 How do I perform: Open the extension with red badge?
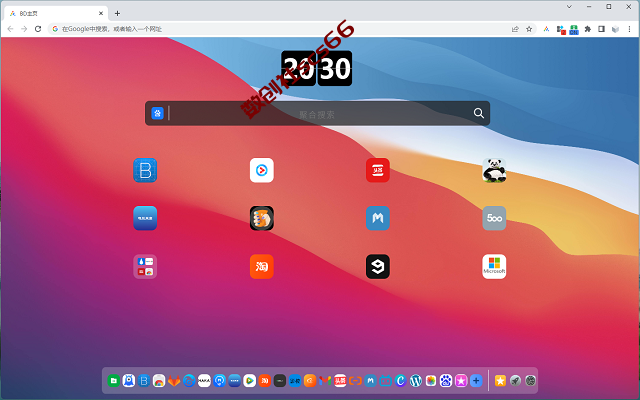561,29
